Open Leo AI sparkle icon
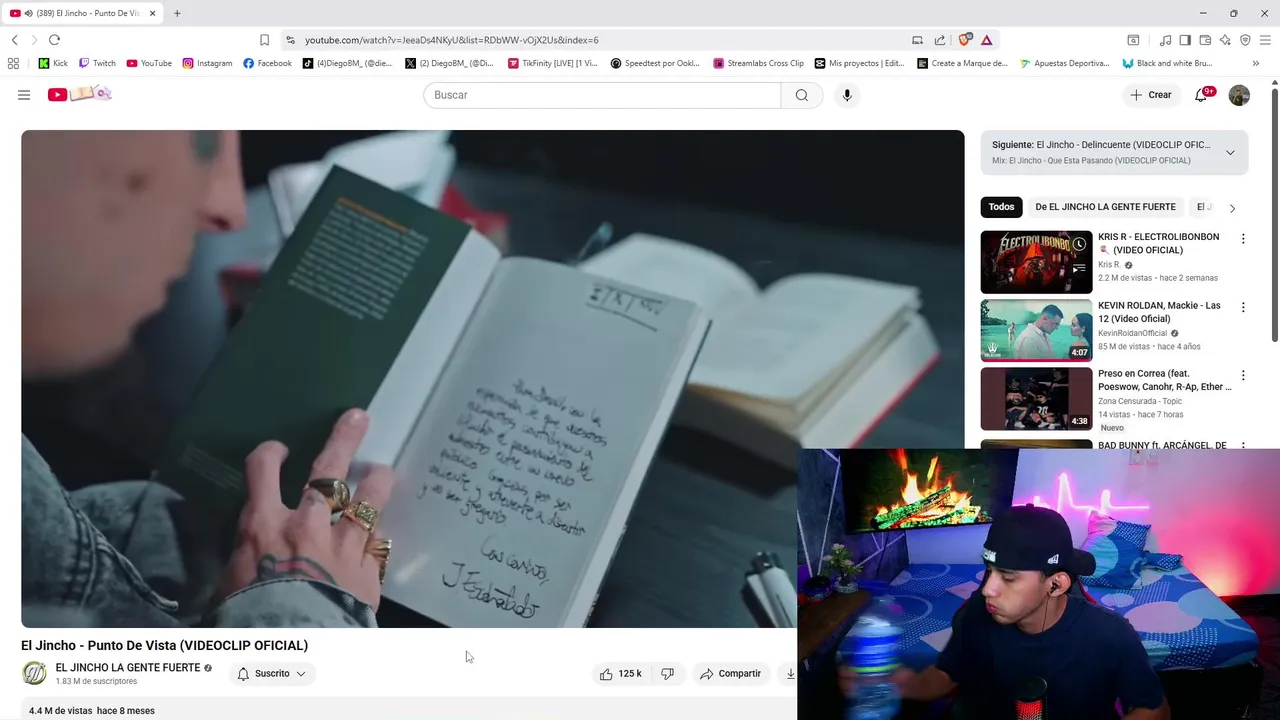Screen dimensions: 1280x720 [x=1225, y=40]
